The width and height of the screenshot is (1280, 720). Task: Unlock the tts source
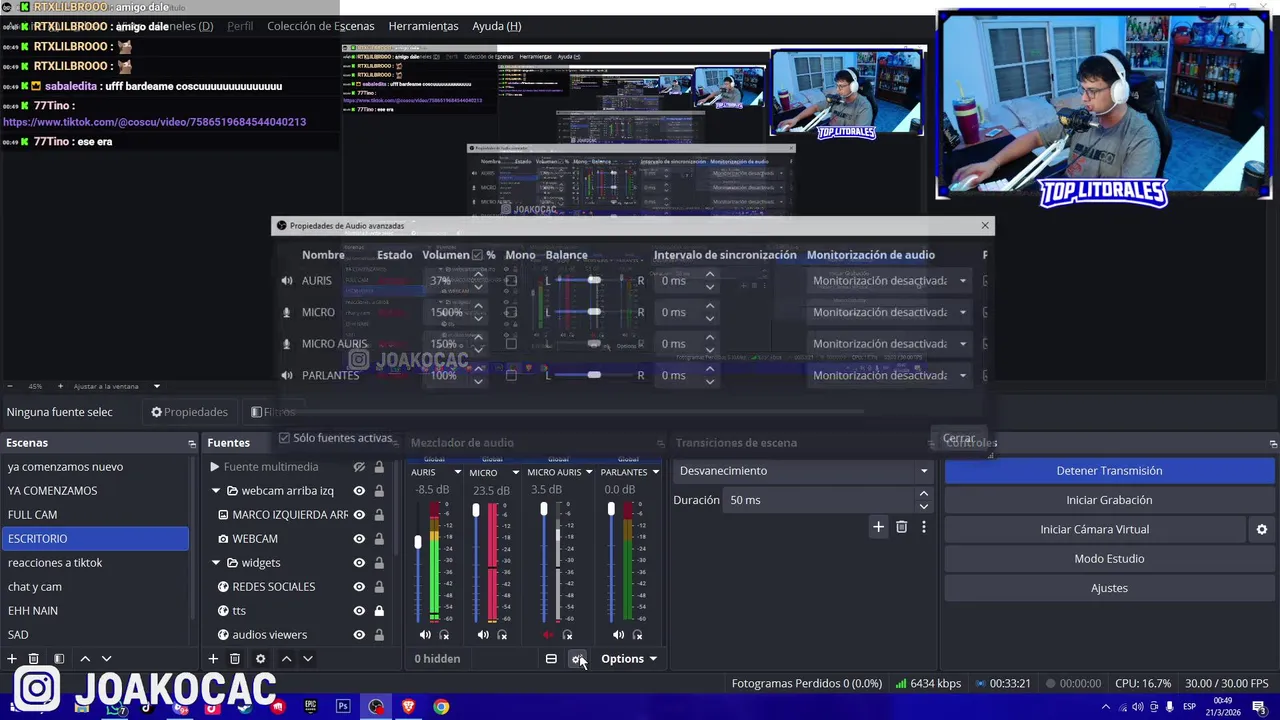pos(379,611)
